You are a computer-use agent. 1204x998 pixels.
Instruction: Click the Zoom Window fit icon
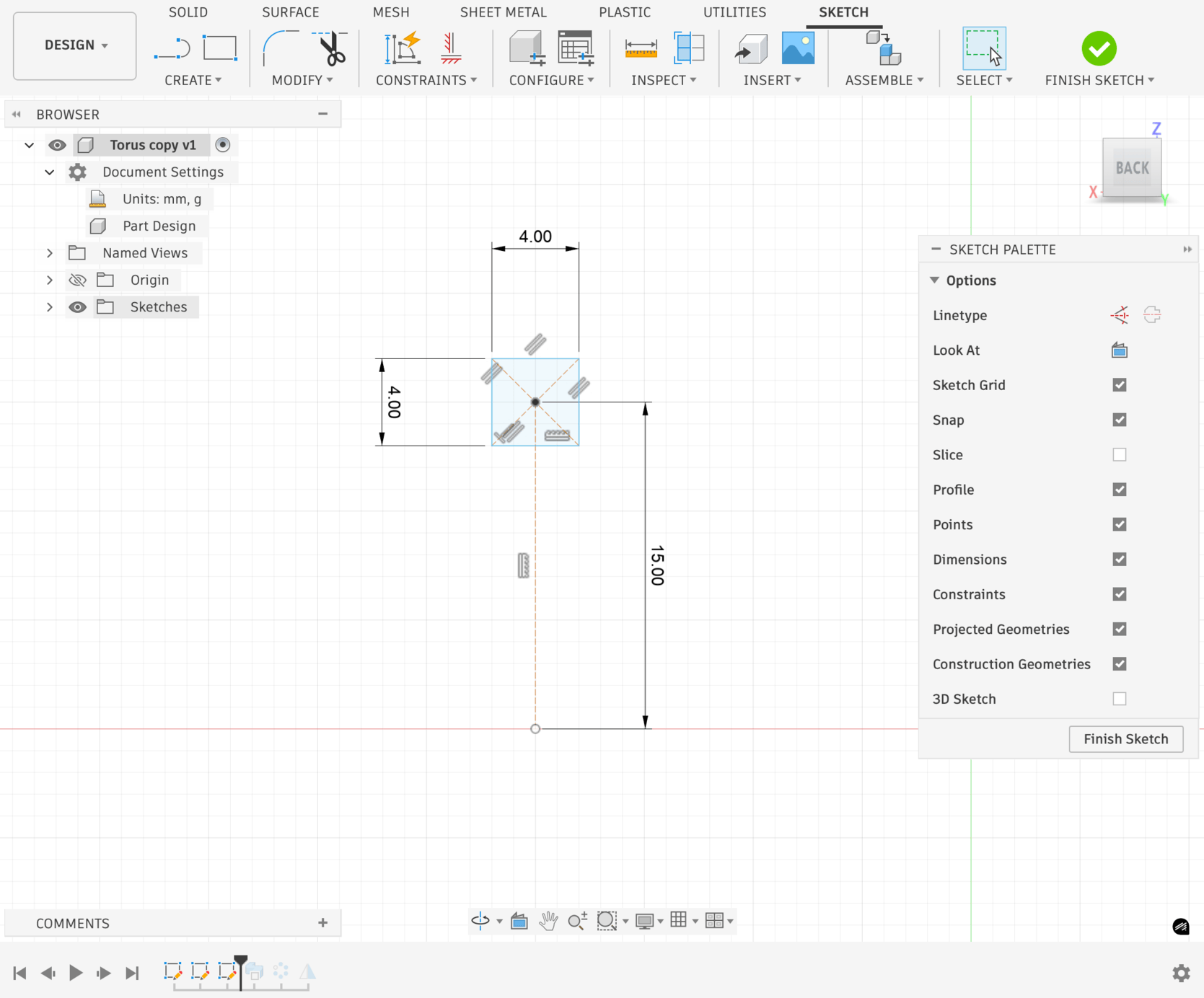[x=607, y=921]
